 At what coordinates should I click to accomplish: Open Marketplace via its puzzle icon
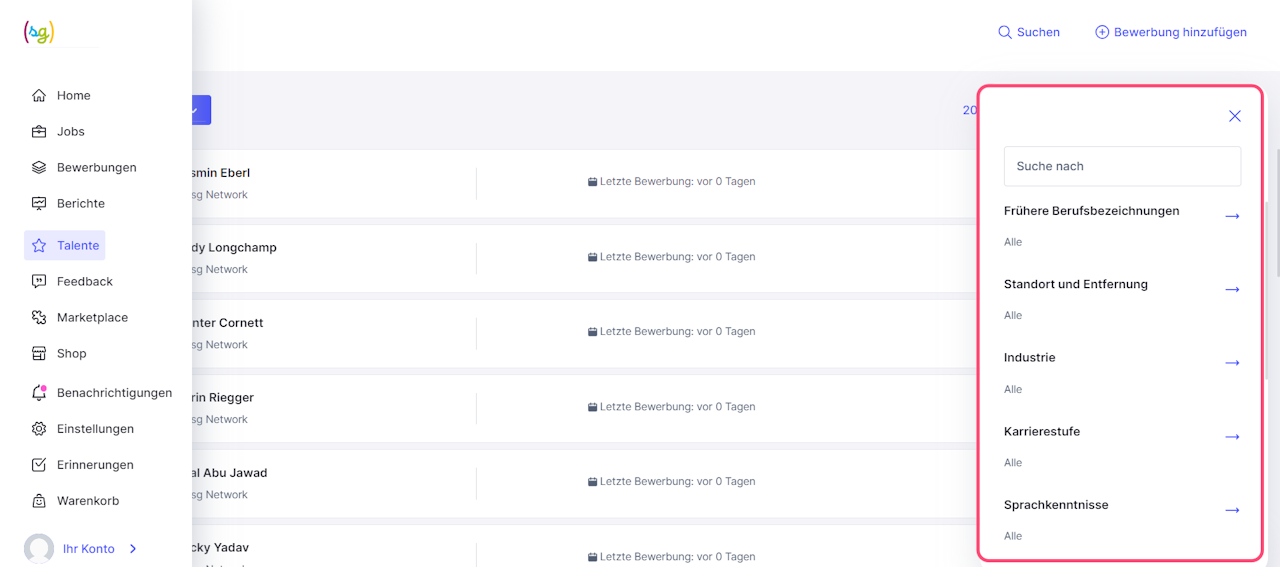pos(39,318)
